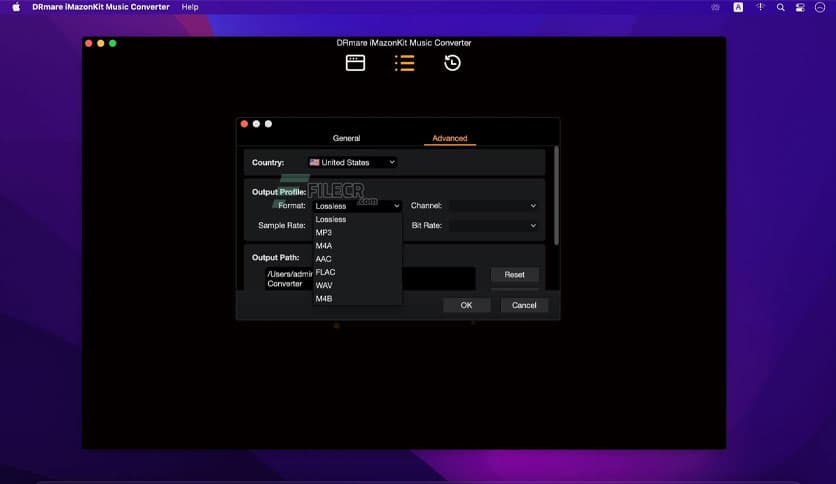Screen dimensions: 836x484
Task: Switch to the Advanced tab
Action: coord(449,138)
